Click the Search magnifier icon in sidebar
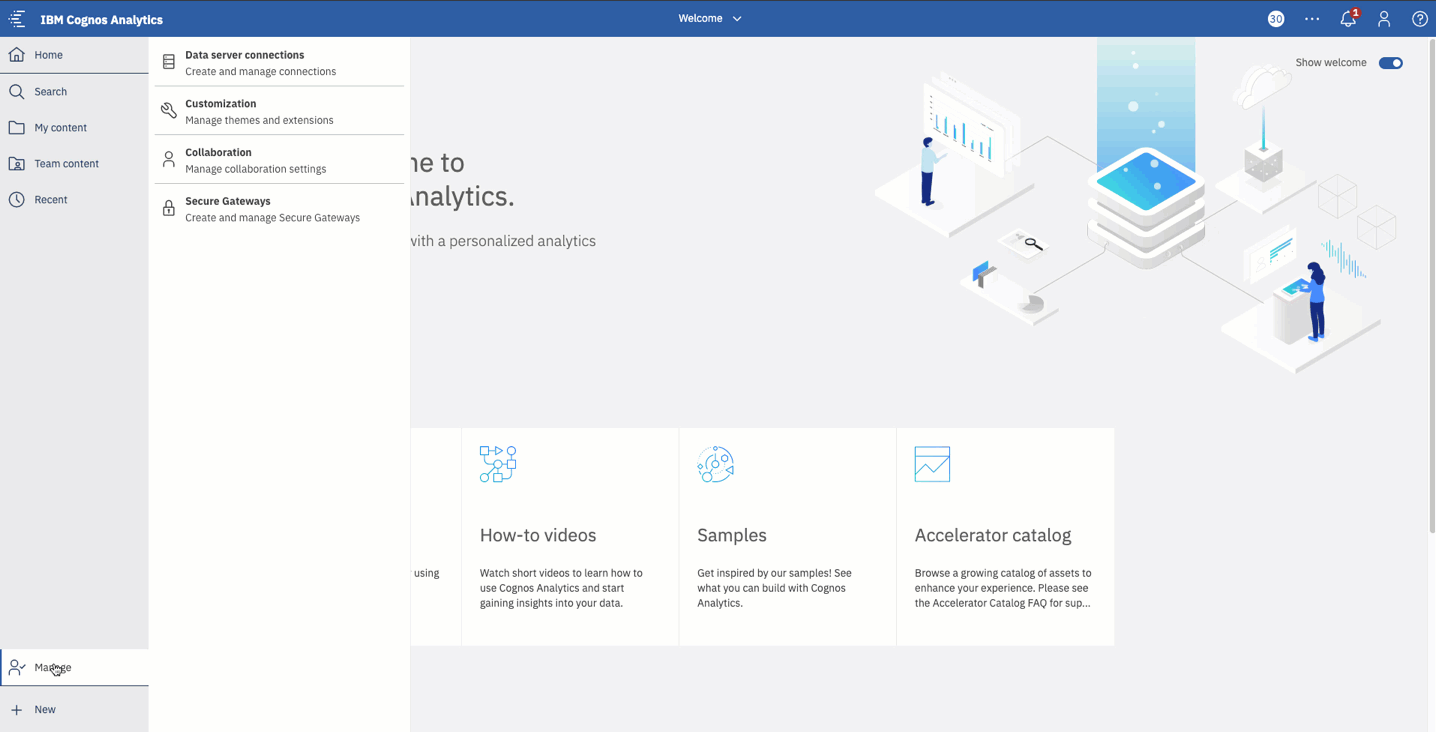Image resolution: width=1436 pixels, height=732 pixels. (17, 91)
